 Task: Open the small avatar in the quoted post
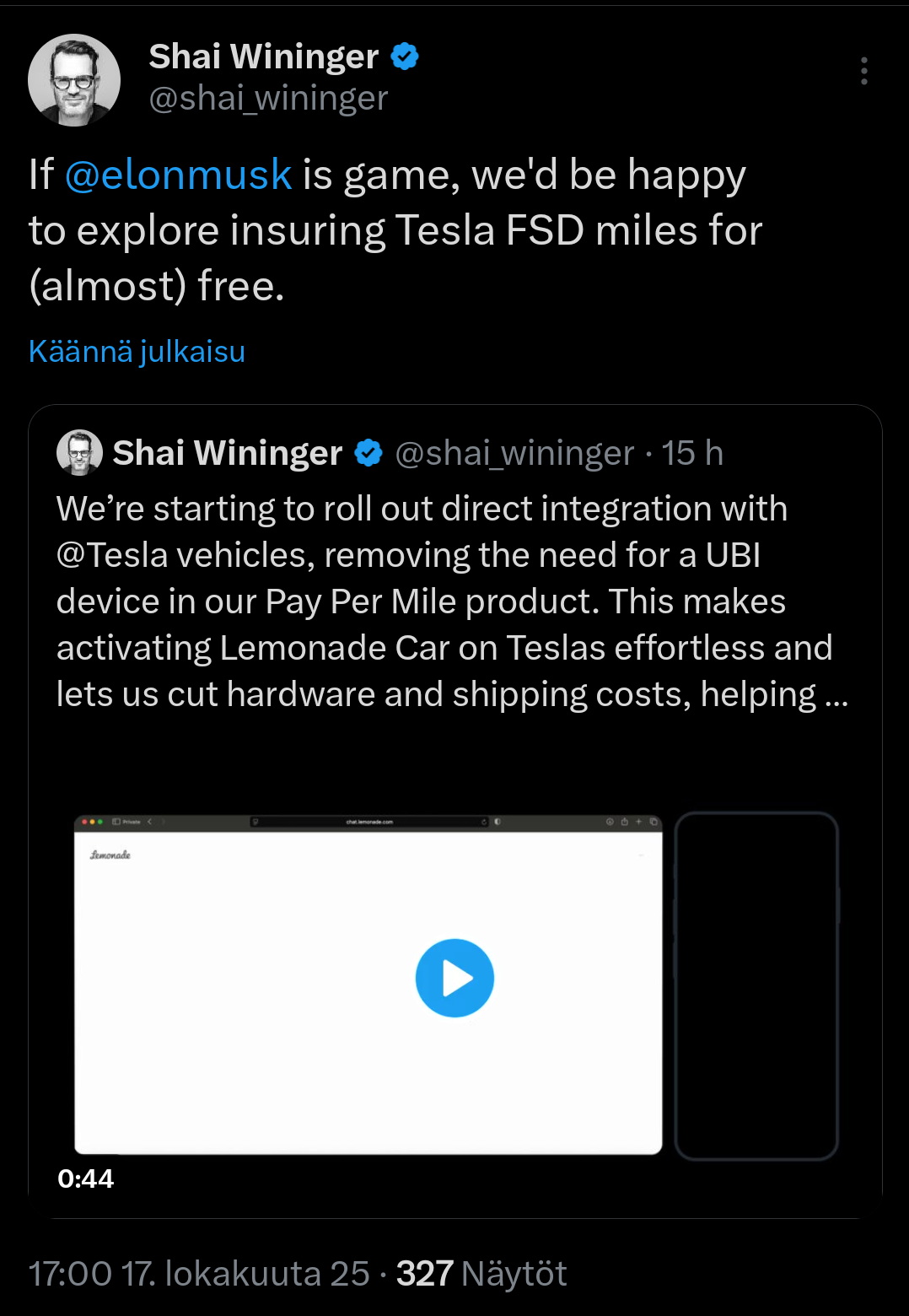click(x=79, y=453)
